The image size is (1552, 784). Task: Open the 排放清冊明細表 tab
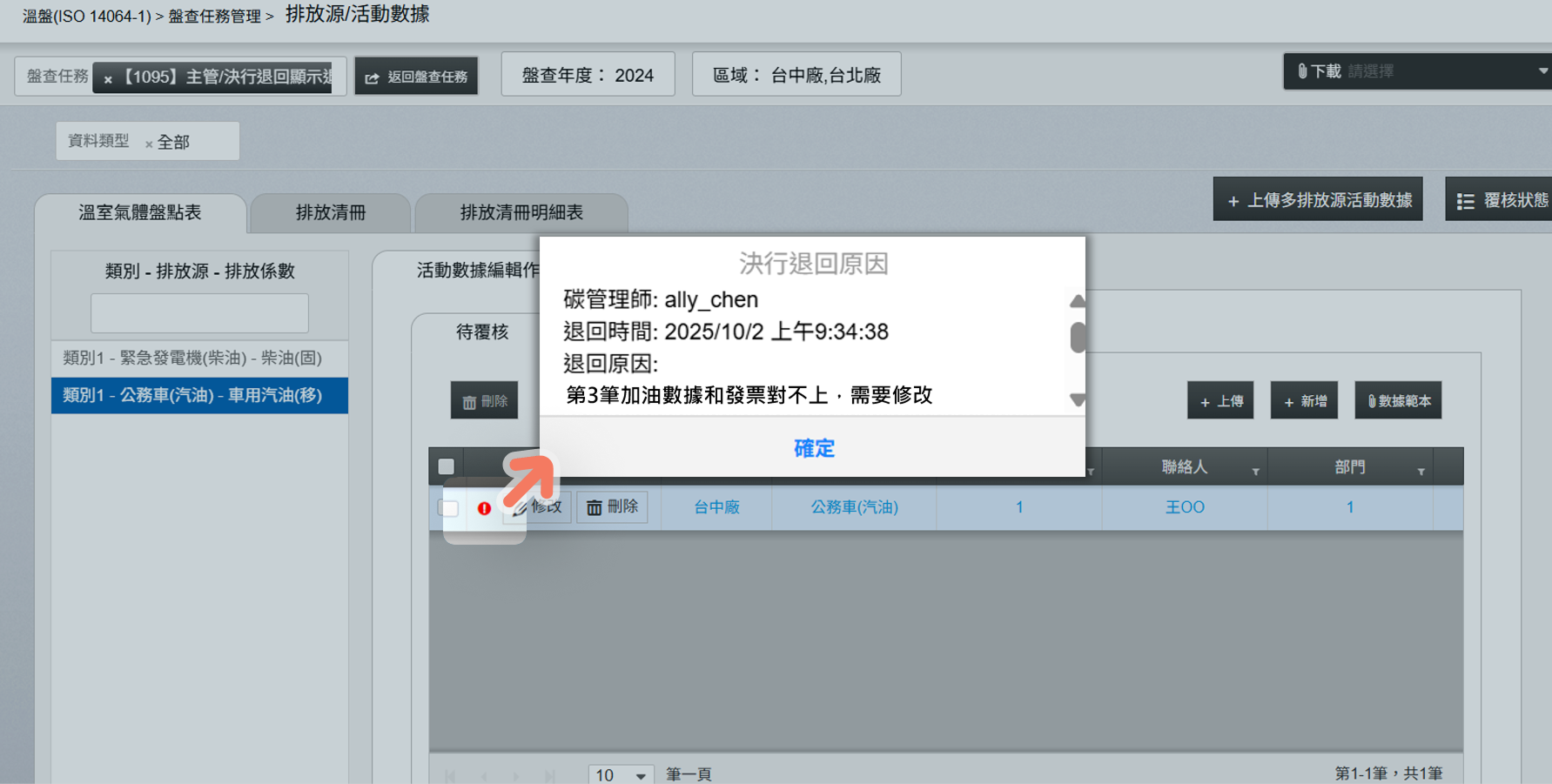(521, 213)
